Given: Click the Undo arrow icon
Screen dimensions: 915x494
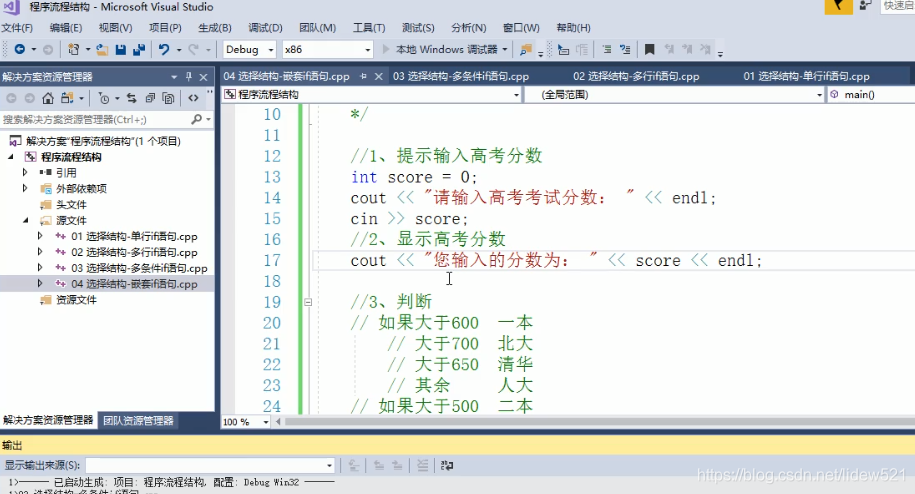Looking at the screenshot, I should [164, 50].
